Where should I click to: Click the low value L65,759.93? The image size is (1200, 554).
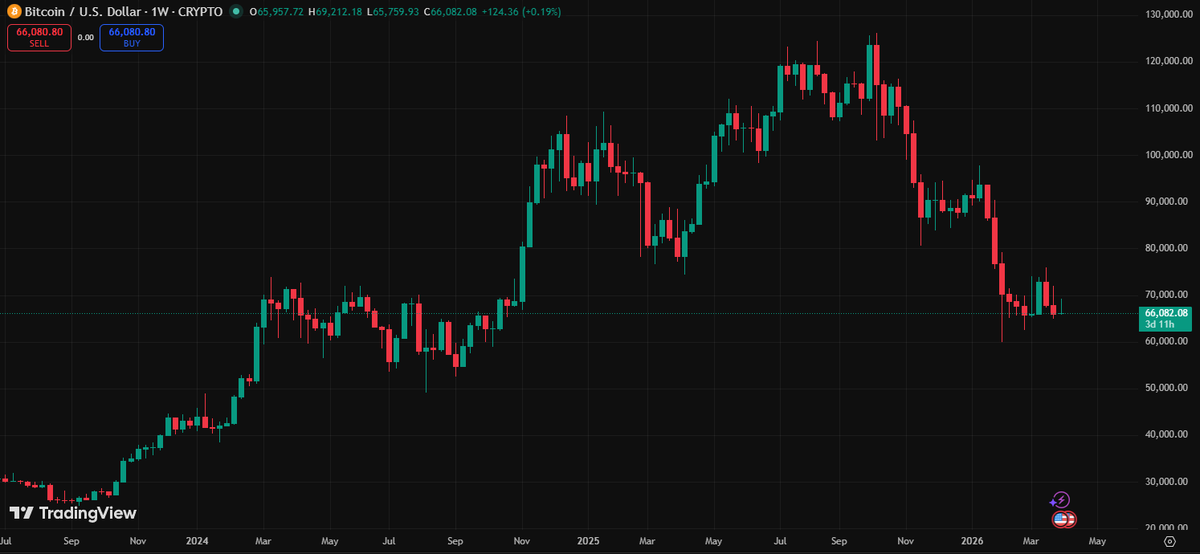click(393, 12)
